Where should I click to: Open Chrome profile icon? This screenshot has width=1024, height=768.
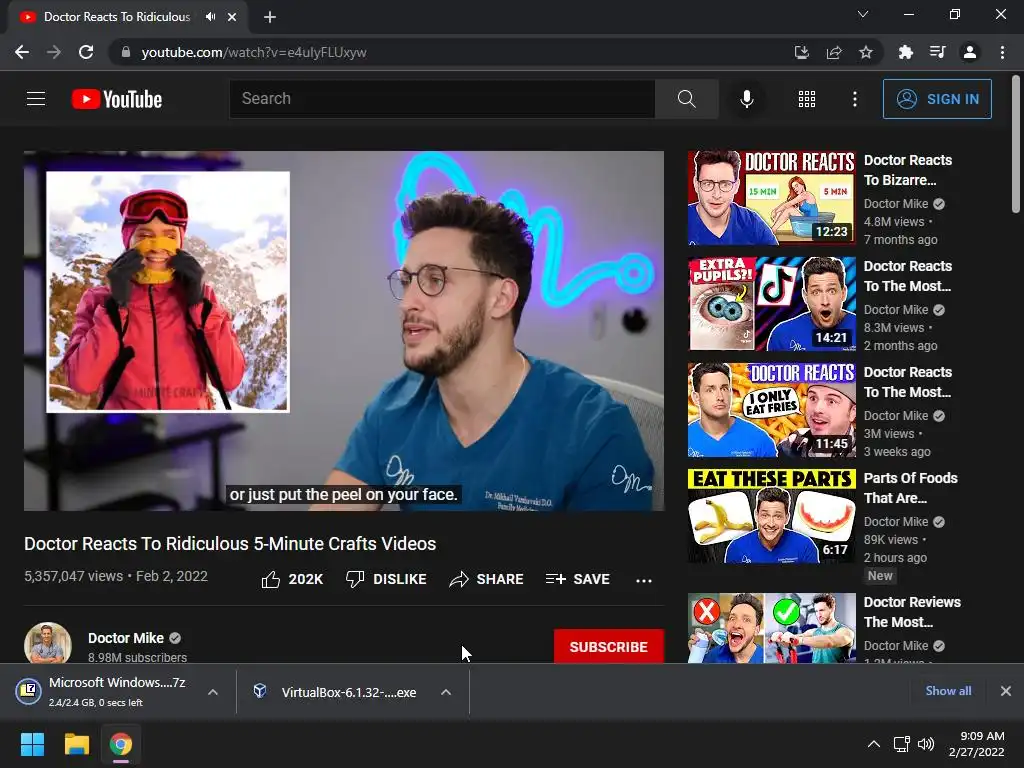click(970, 52)
